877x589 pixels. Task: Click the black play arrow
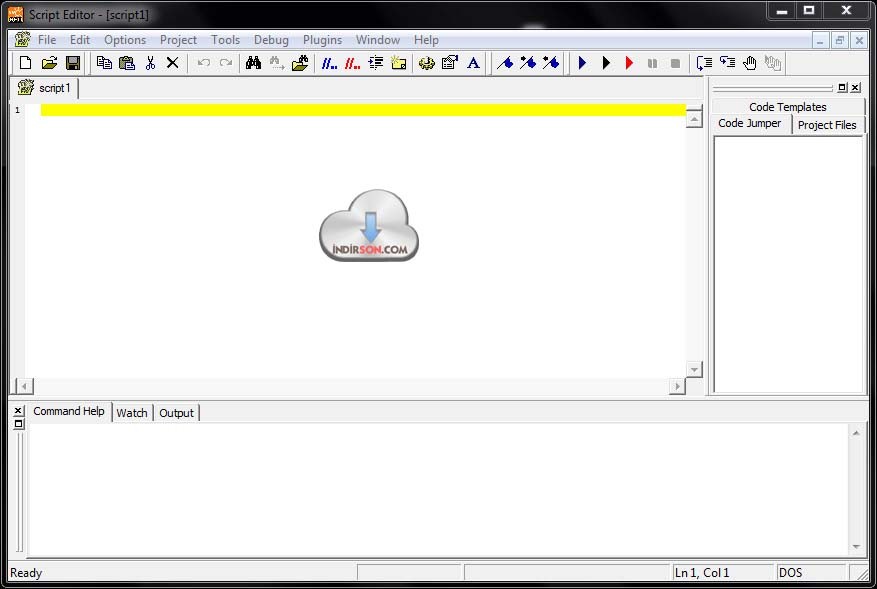point(606,63)
